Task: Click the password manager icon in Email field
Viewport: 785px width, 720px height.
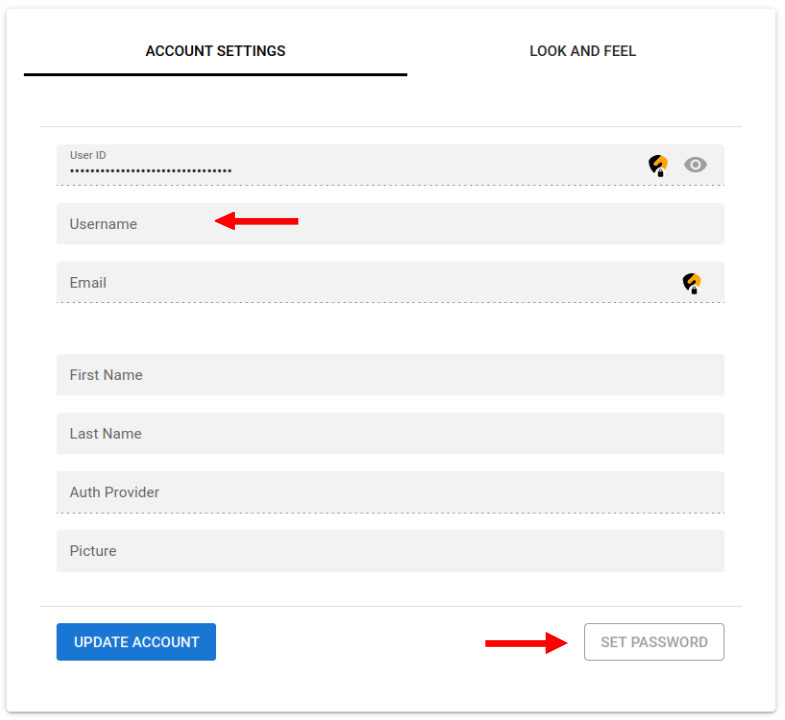Action: click(x=691, y=283)
